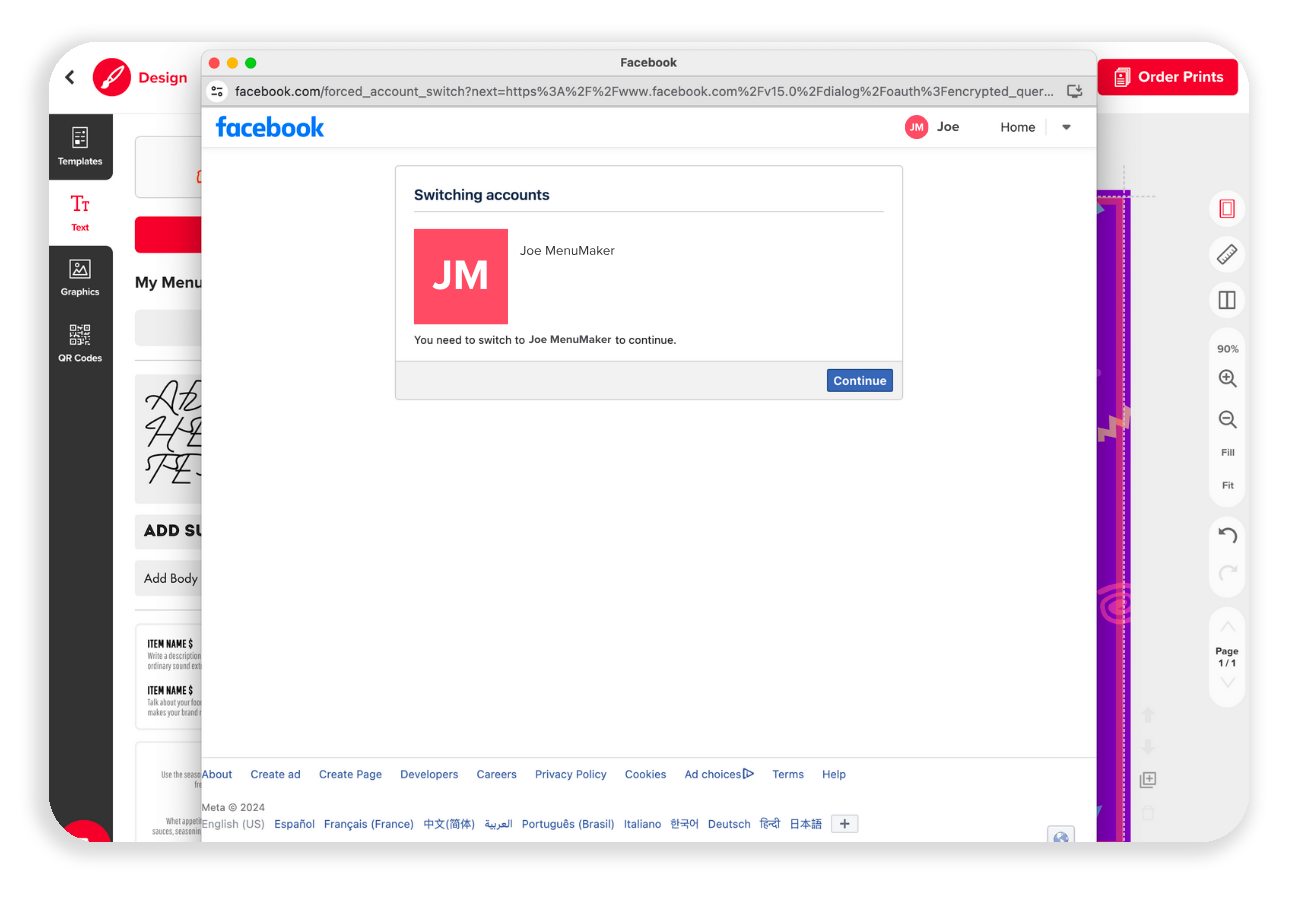
Task: Click the Continue button
Action: pyautogui.click(x=860, y=380)
